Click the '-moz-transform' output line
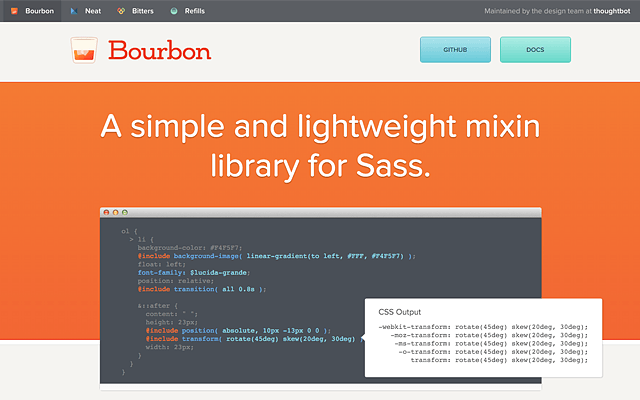Viewport: 640px width, 400px height. pos(489,335)
